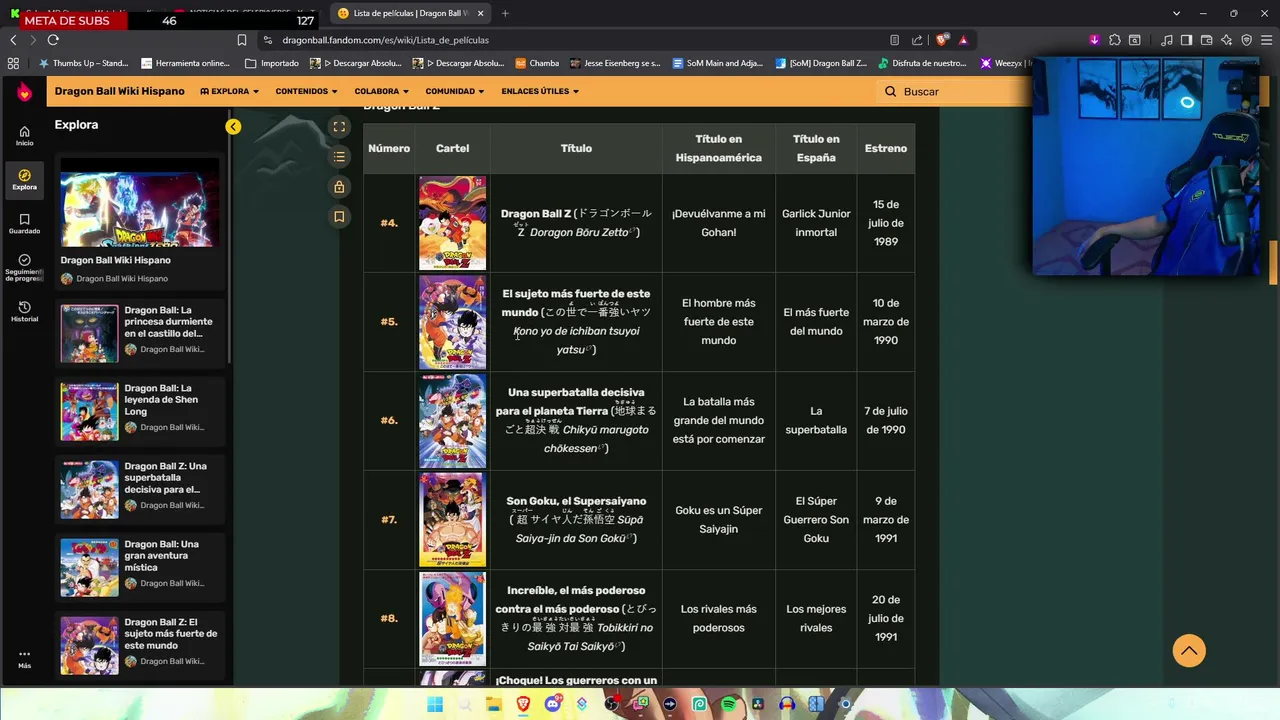Open the Guardado bookmark sidebar icon

(x=24, y=224)
